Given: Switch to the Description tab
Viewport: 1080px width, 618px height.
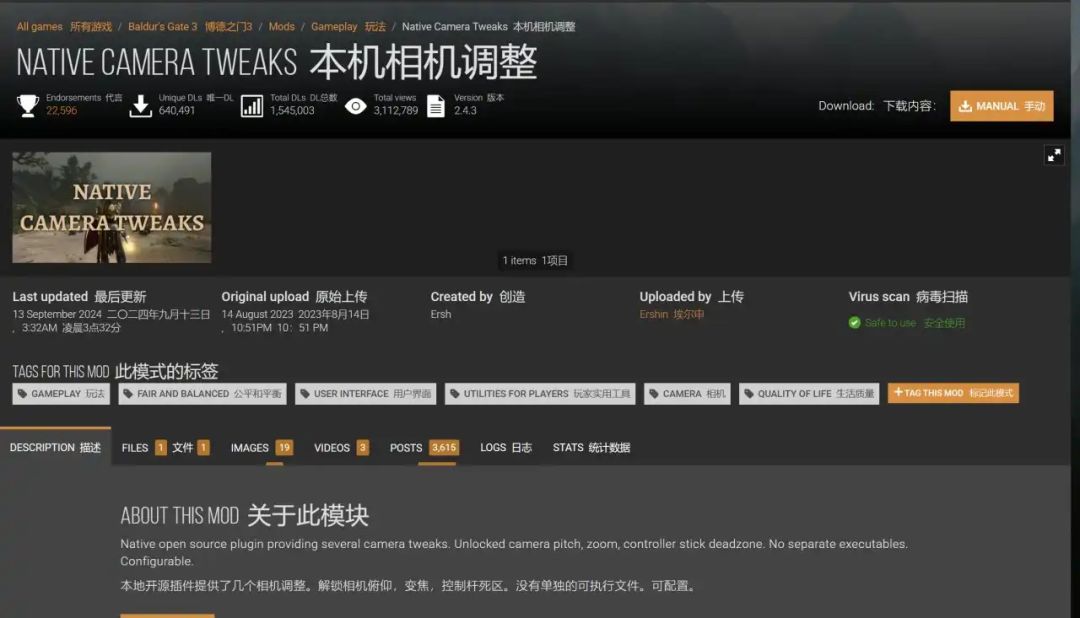Looking at the screenshot, I should point(55,447).
